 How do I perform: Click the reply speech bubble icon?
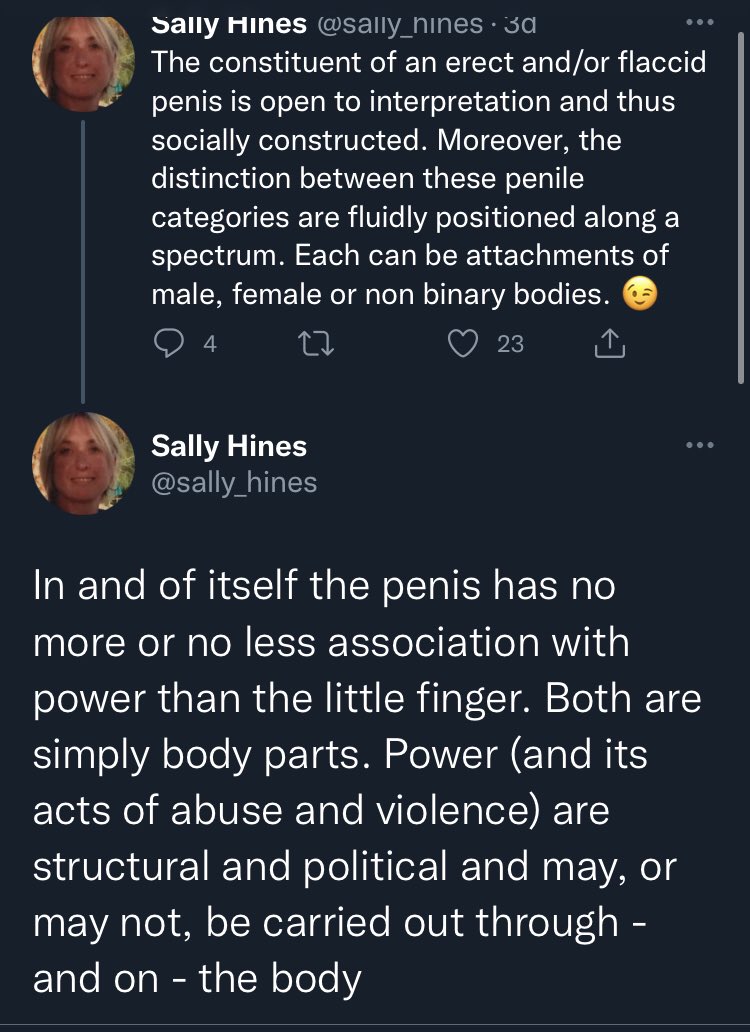pyautogui.click(x=165, y=344)
